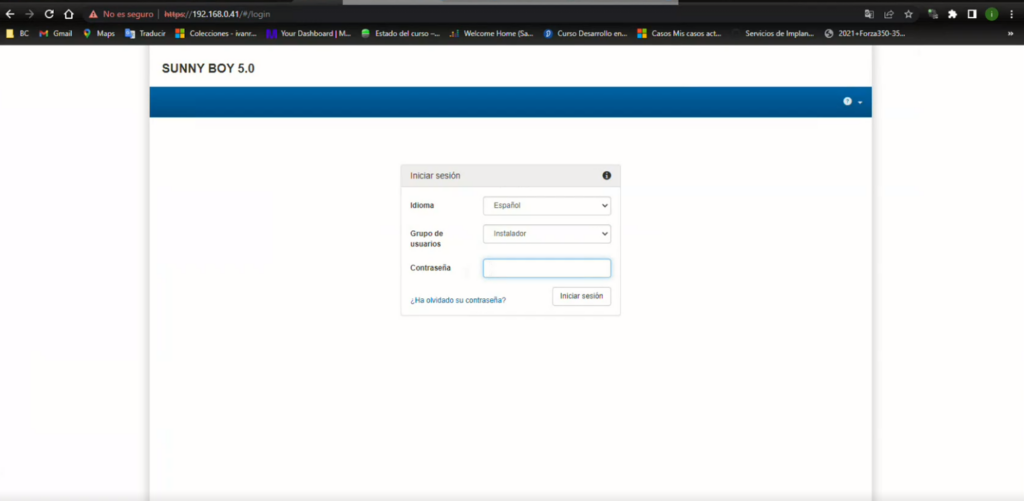Go back to the previous page
The image size is (1024, 501).
coord(10,14)
